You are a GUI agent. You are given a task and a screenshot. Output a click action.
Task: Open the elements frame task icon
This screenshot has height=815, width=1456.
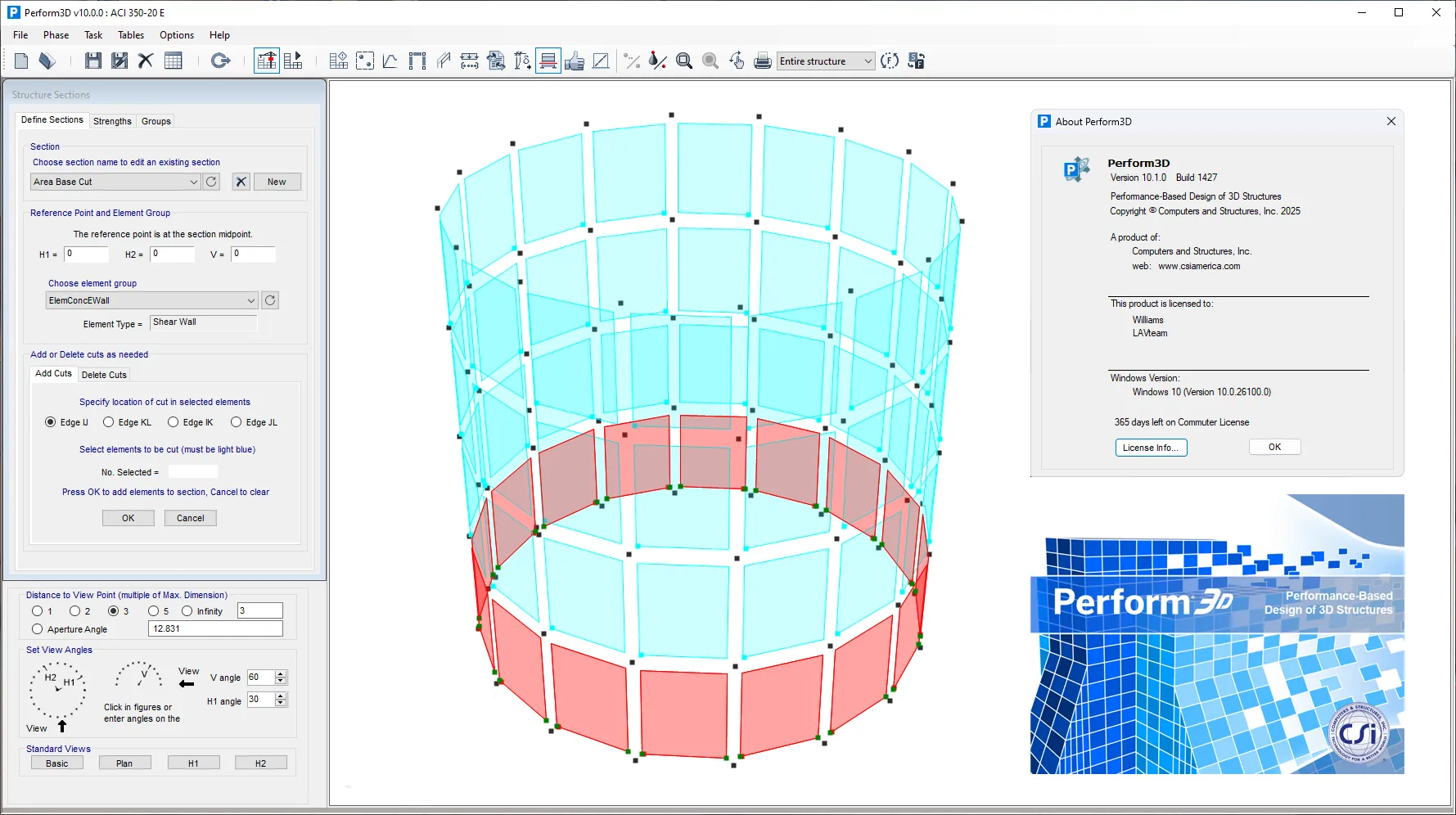pyautogui.click(x=417, y=61)
